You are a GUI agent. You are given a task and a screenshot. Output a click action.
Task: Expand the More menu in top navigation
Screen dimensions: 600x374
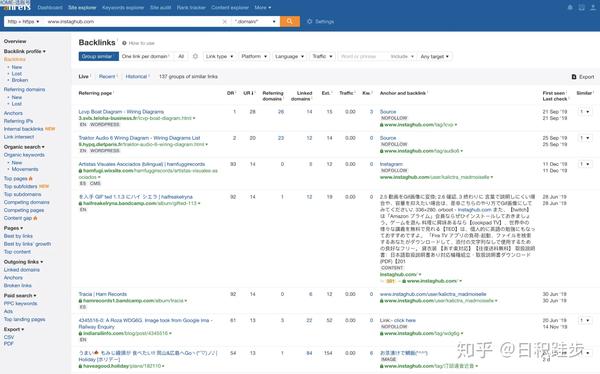click(262, 7)
